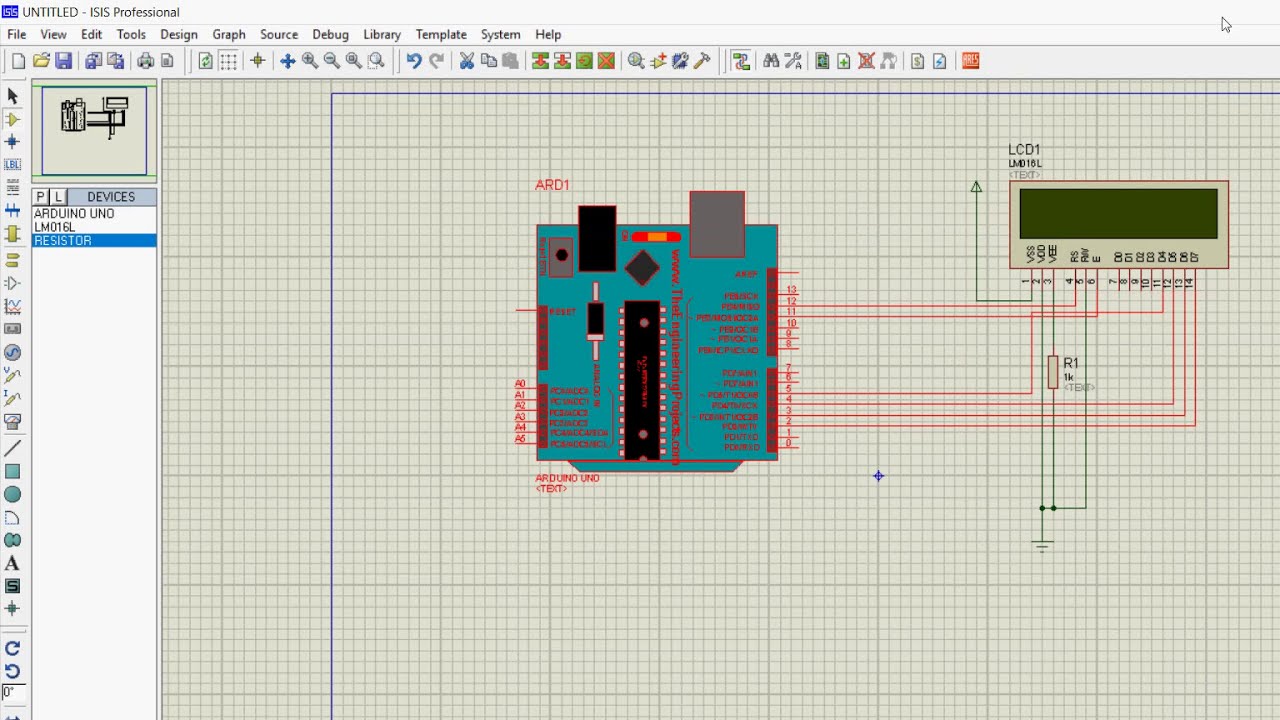Click the overview schematic thumbnail
Screen dimensions: 1280x720
pyautogui.click(x=95, y=131)
